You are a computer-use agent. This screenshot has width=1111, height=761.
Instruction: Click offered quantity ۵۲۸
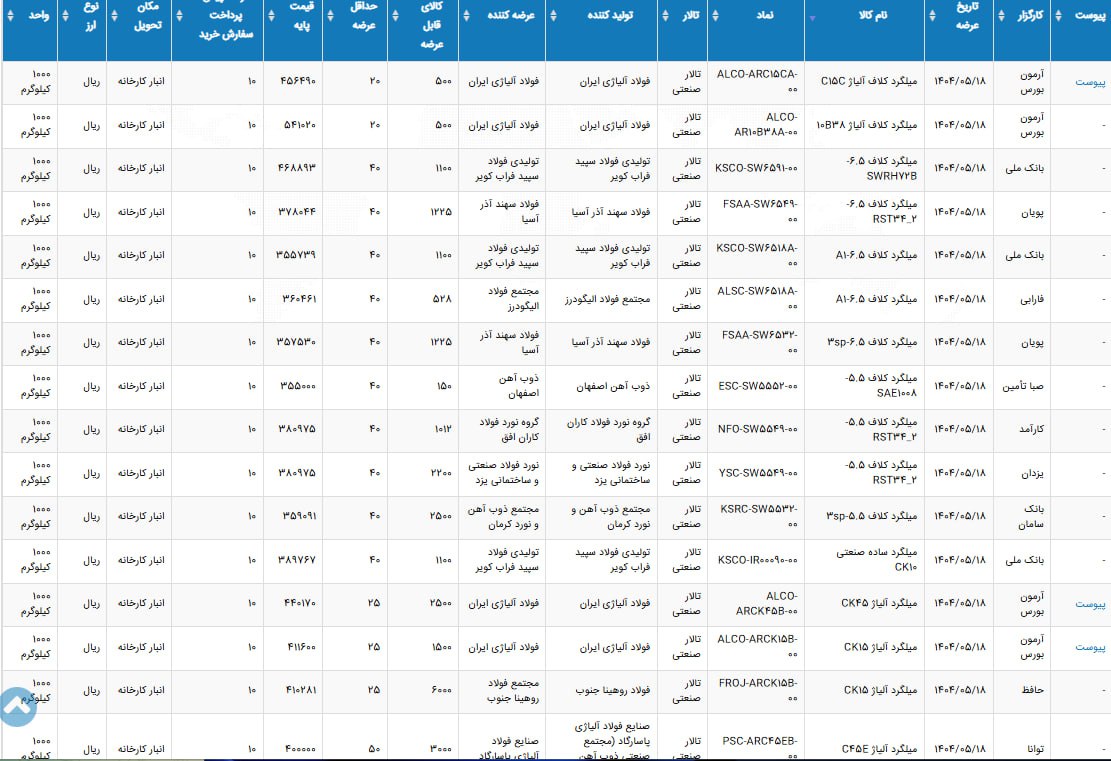pyautogui.click(x=442, y=299)
